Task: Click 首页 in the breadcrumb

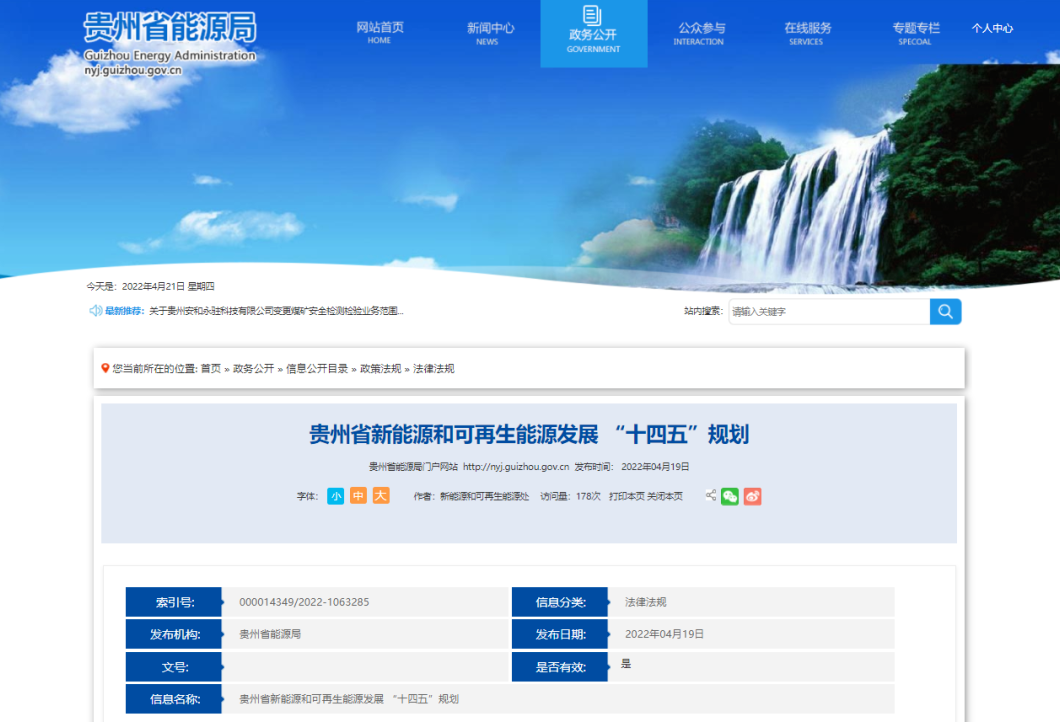Action: (x=211, y=368)
